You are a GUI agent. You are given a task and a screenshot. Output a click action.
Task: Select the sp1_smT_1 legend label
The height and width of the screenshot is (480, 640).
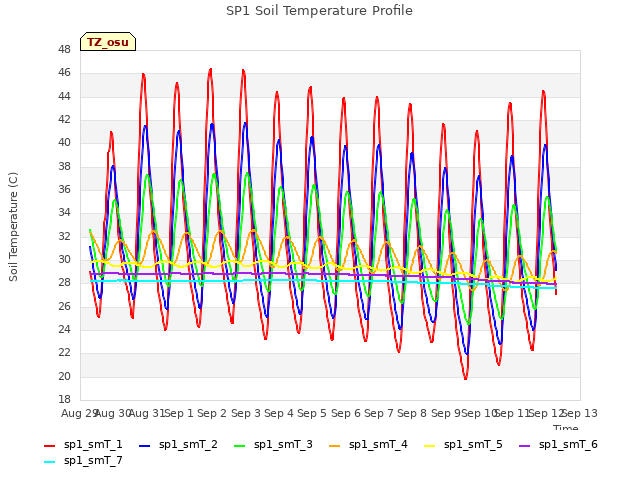coord(93,445)
